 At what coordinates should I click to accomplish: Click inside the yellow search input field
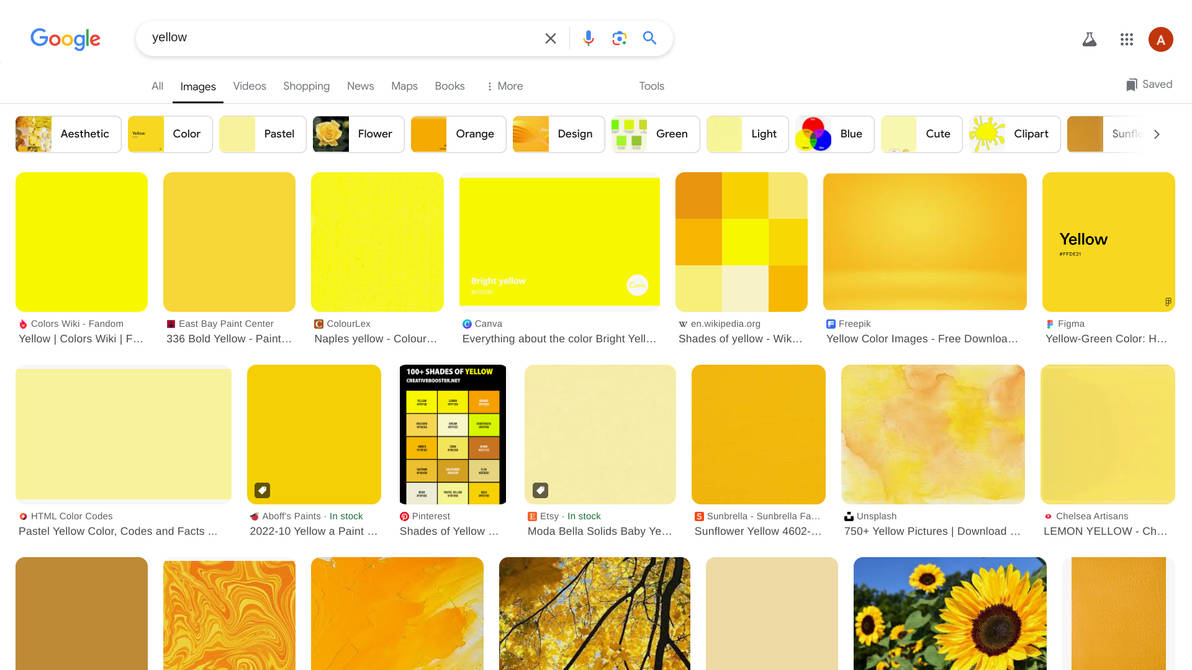[342, 38]
